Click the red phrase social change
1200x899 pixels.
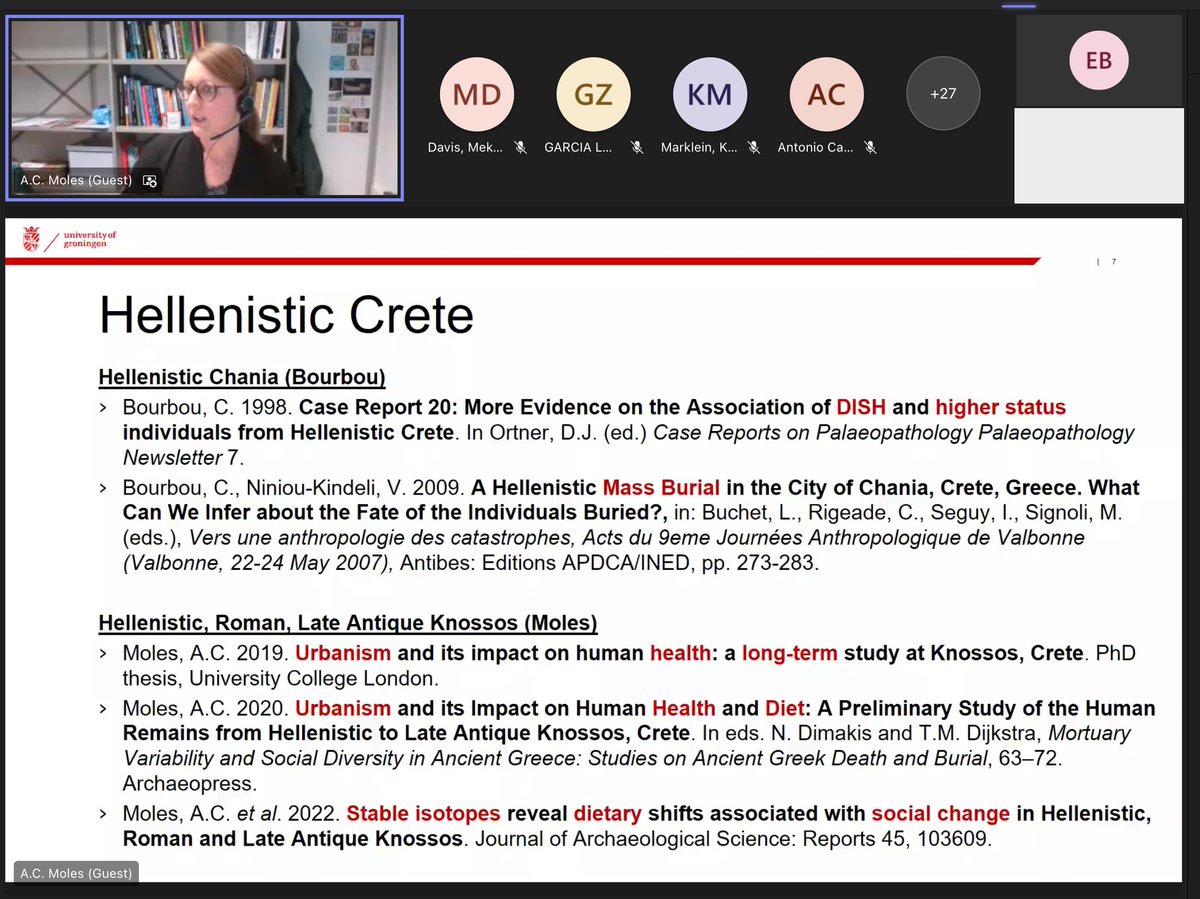(x=940, y=813)
